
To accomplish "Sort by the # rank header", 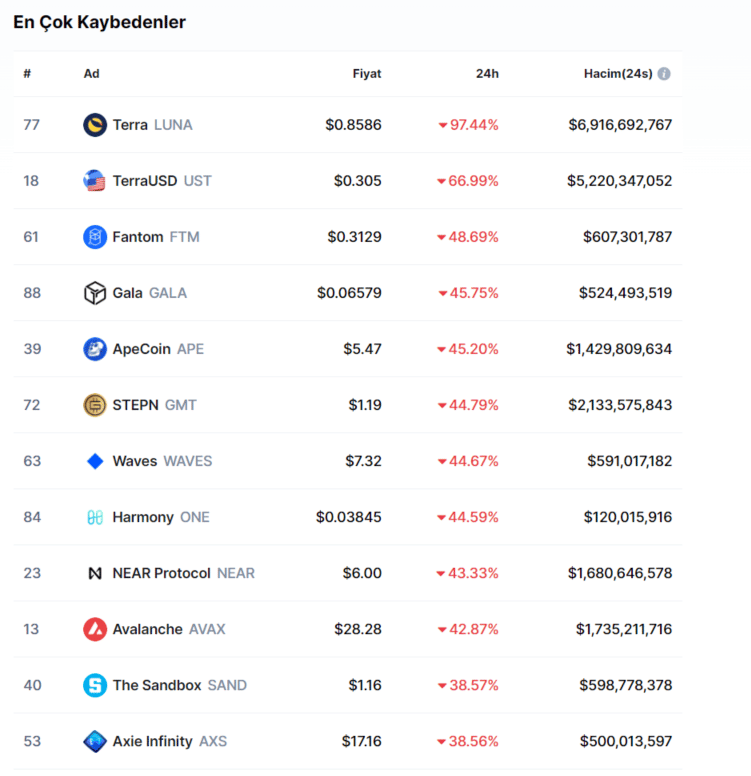I will point(27,74).
